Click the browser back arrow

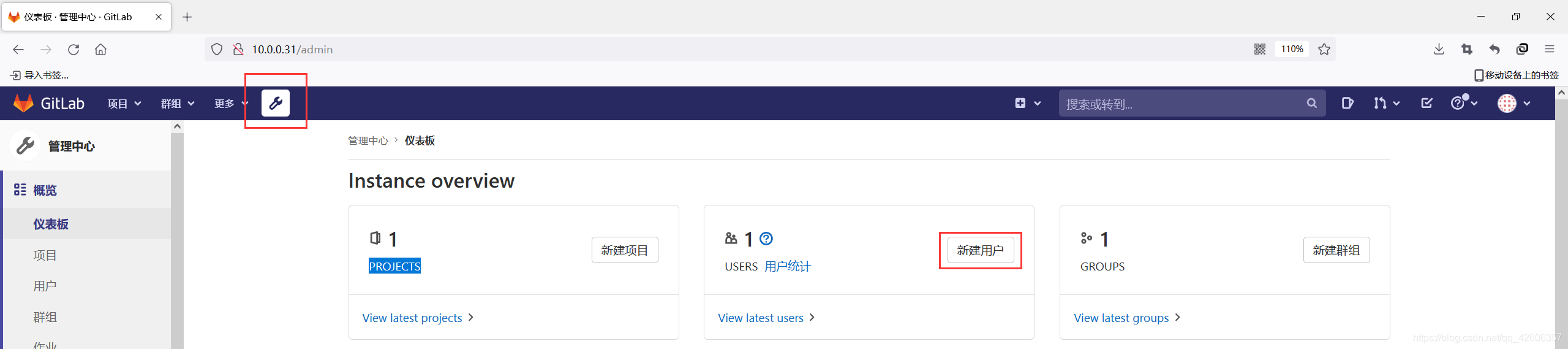18,50
